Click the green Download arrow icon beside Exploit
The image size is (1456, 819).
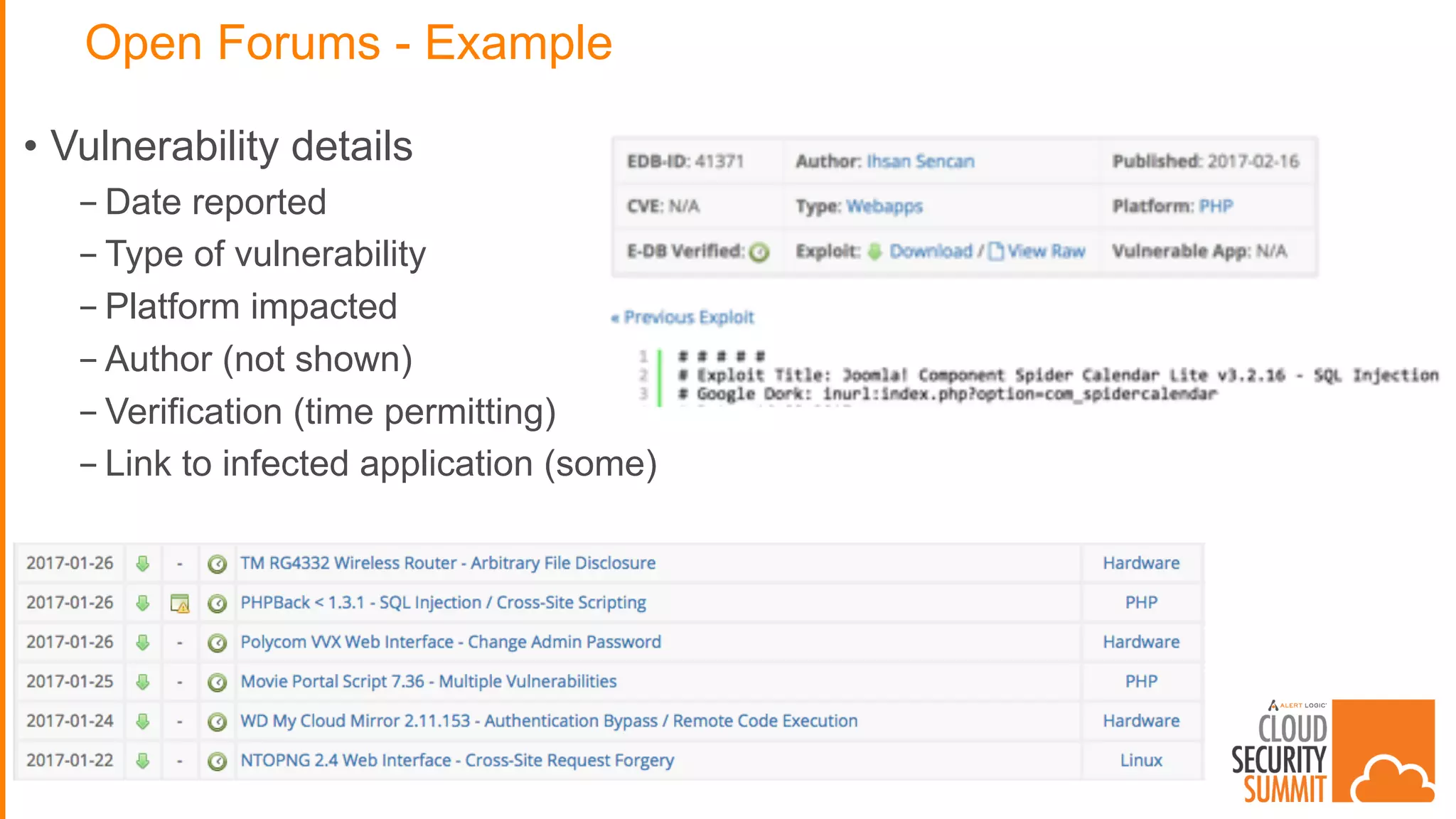click(x=875, y=251)
